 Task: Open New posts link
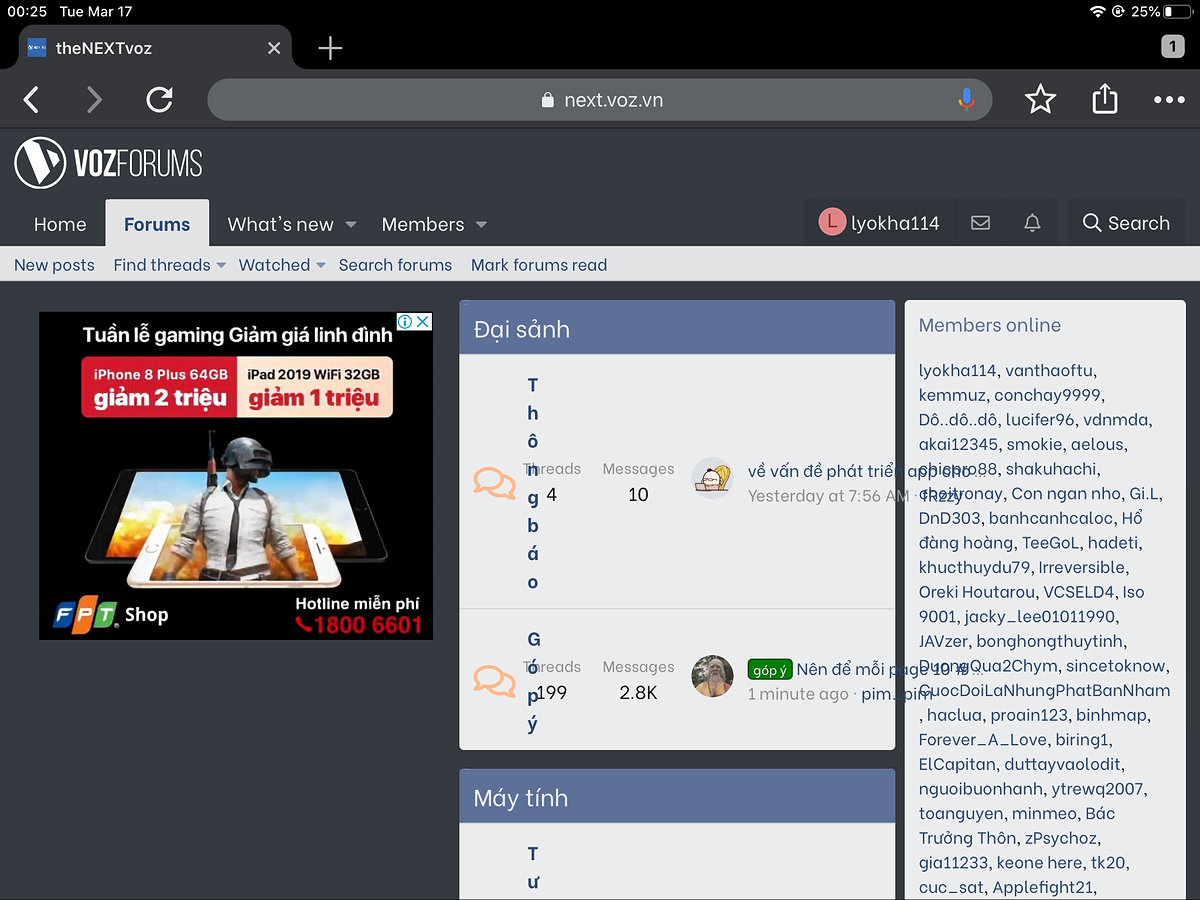(54, 265)
